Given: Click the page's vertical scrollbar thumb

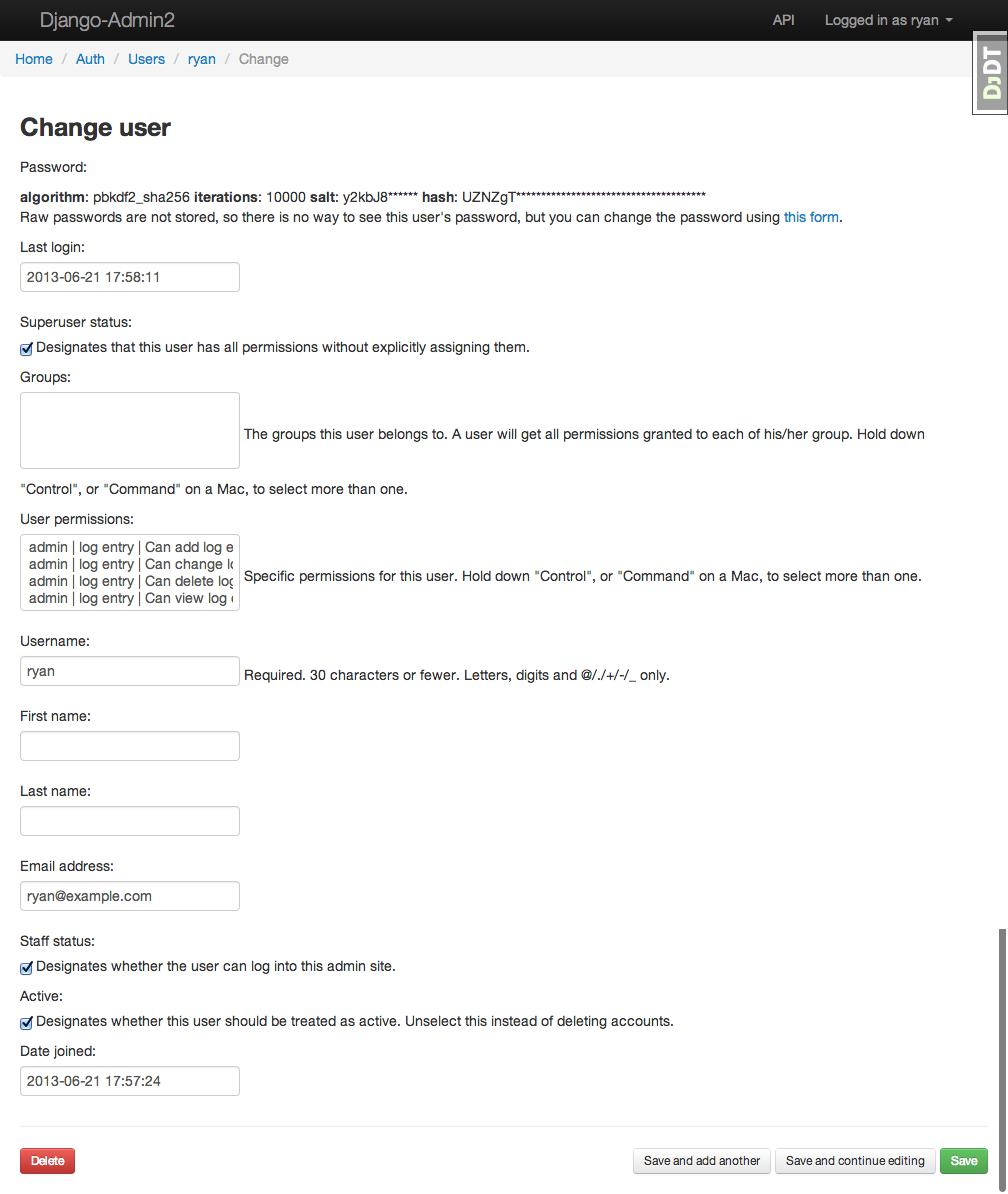Looking at the screenshot, I should click(x=1002, y=1060).
